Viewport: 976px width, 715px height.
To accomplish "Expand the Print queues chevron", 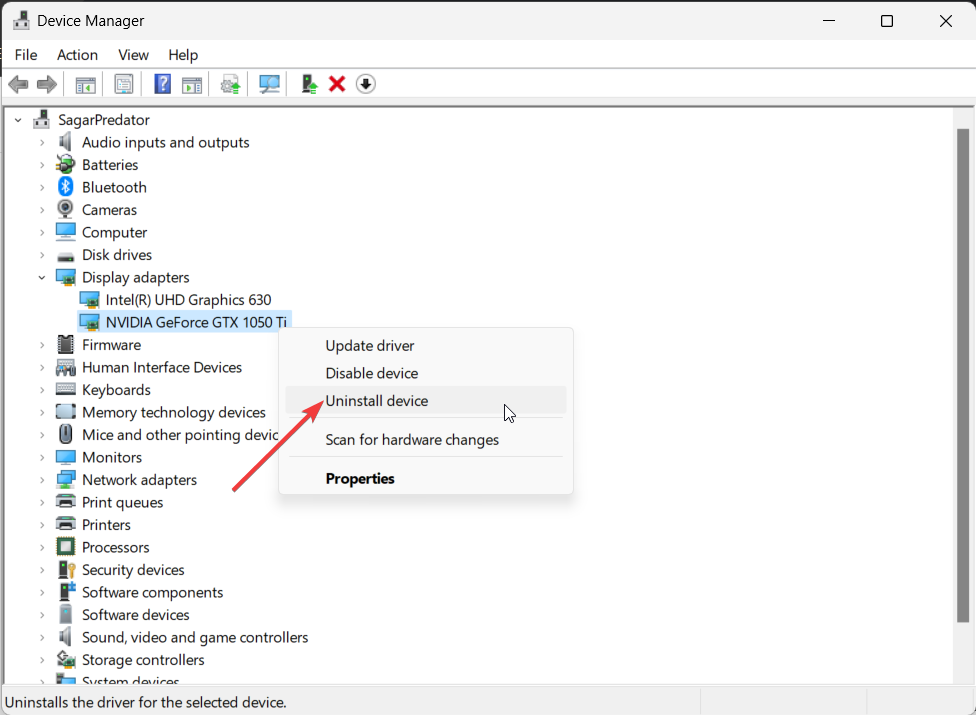I will click(42, 502).
